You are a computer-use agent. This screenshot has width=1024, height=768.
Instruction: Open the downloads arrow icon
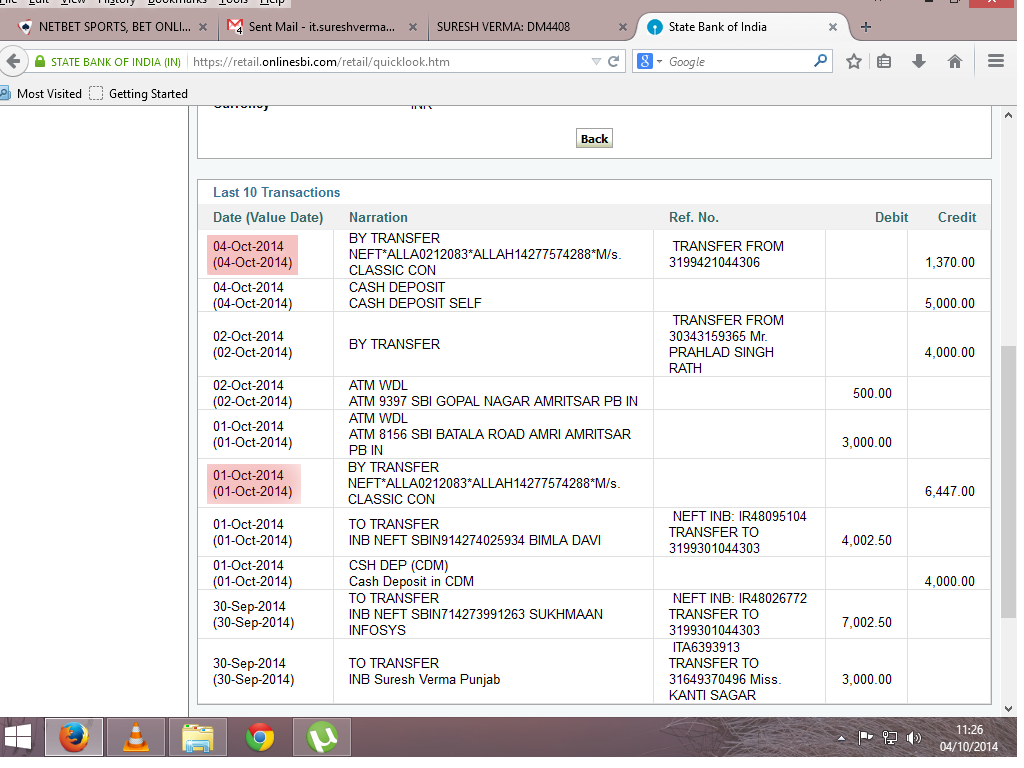(x=919, y=61)
